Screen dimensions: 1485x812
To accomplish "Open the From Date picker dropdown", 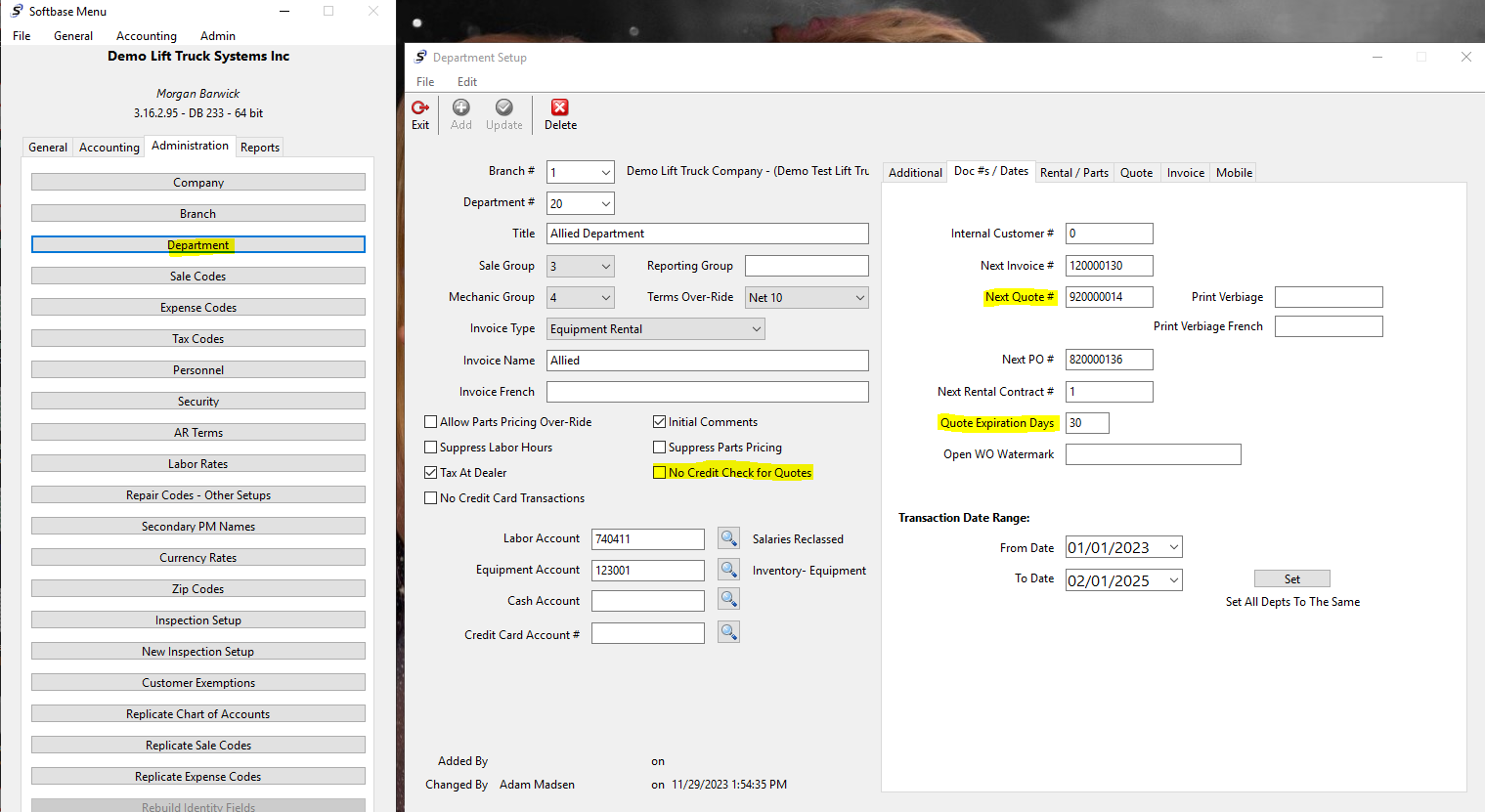I will coord(1173,547).
